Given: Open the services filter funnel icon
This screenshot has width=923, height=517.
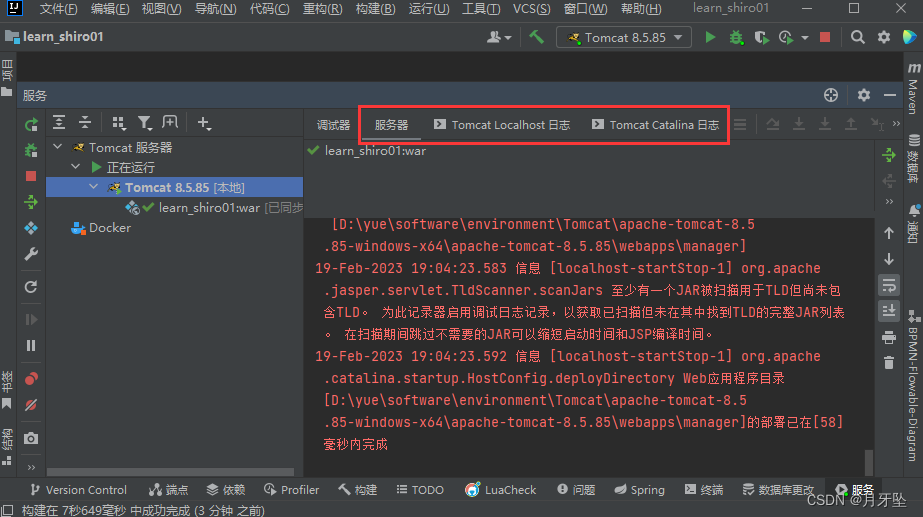Looking at the screenshot, I should click(144, 122).
